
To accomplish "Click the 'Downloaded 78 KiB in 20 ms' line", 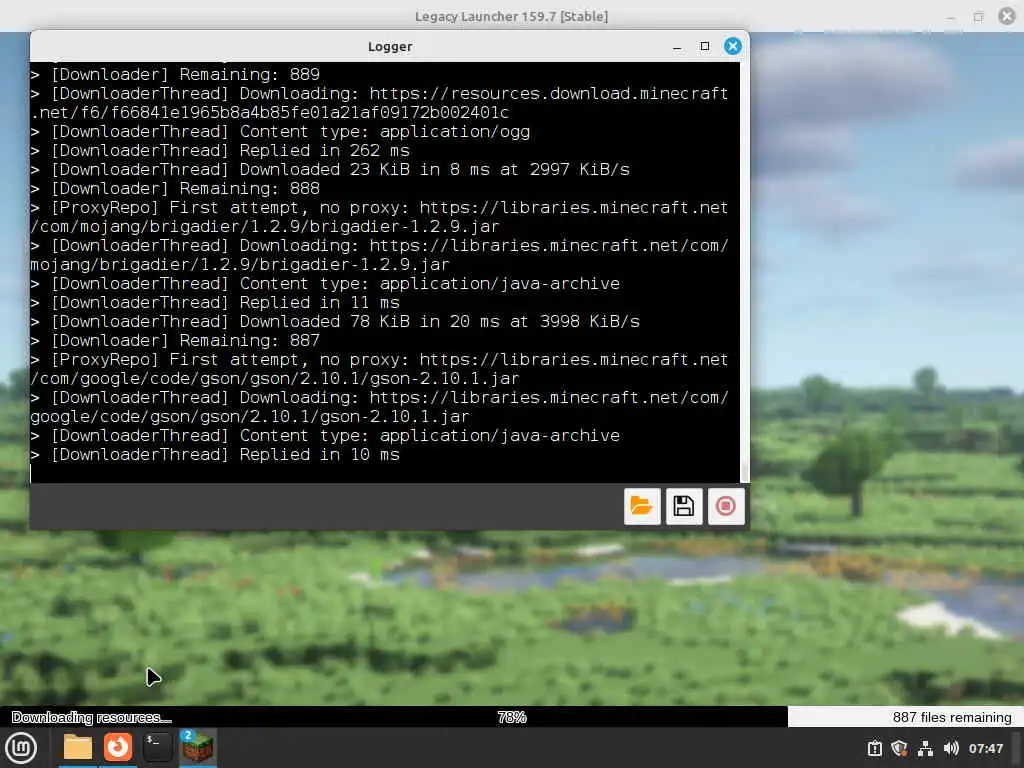I will point(335,321).
